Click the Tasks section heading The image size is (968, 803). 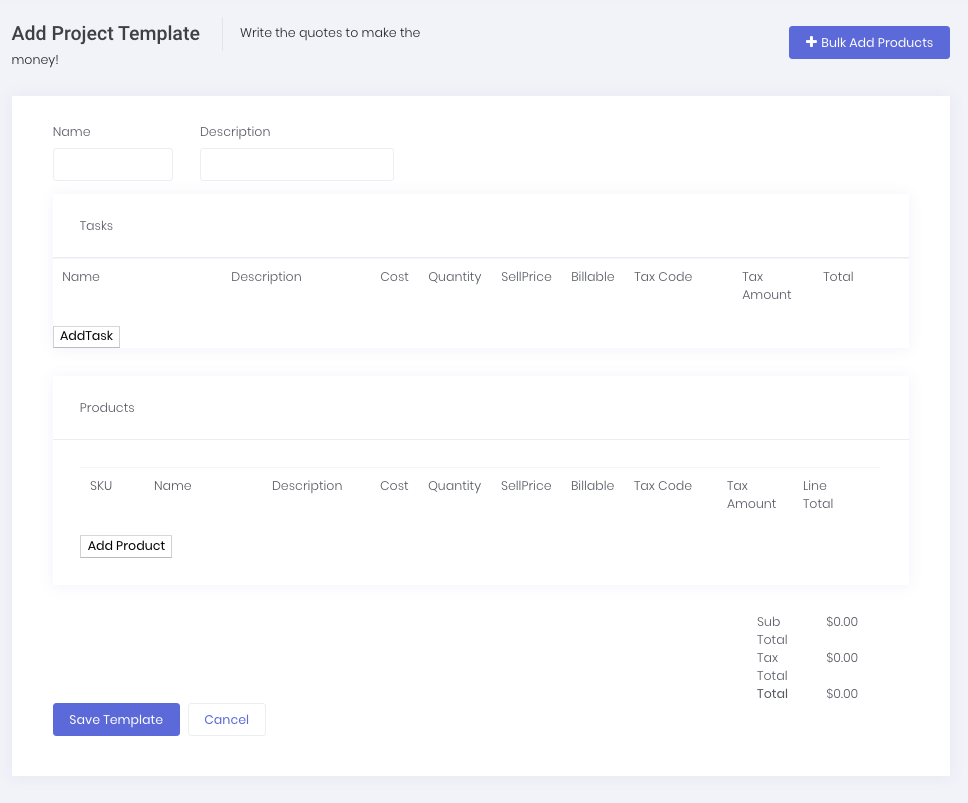pyautogui.click(x=96, y=226)
